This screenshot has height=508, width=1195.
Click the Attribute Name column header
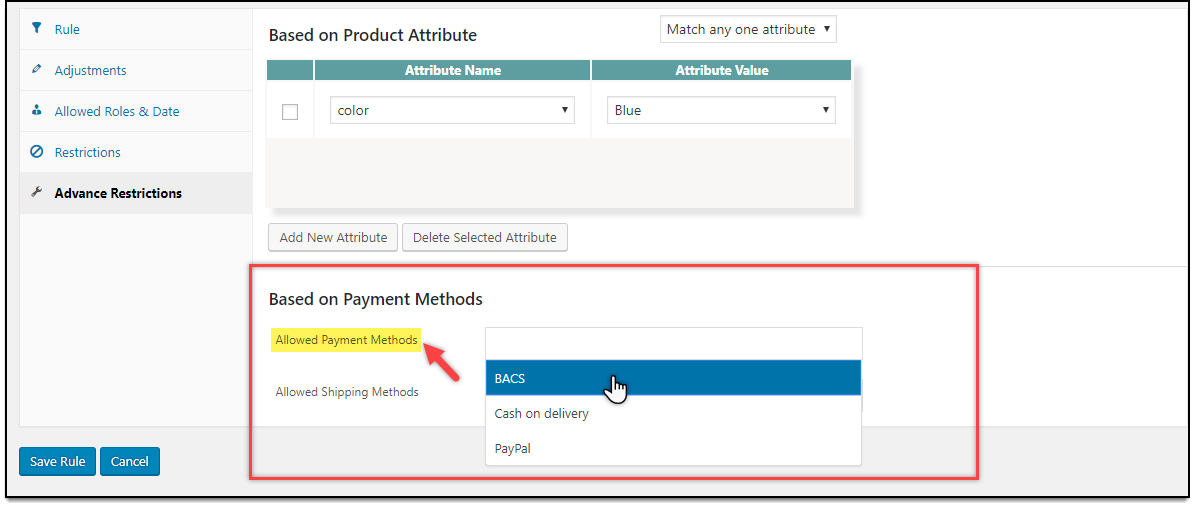tap(453, 70)
